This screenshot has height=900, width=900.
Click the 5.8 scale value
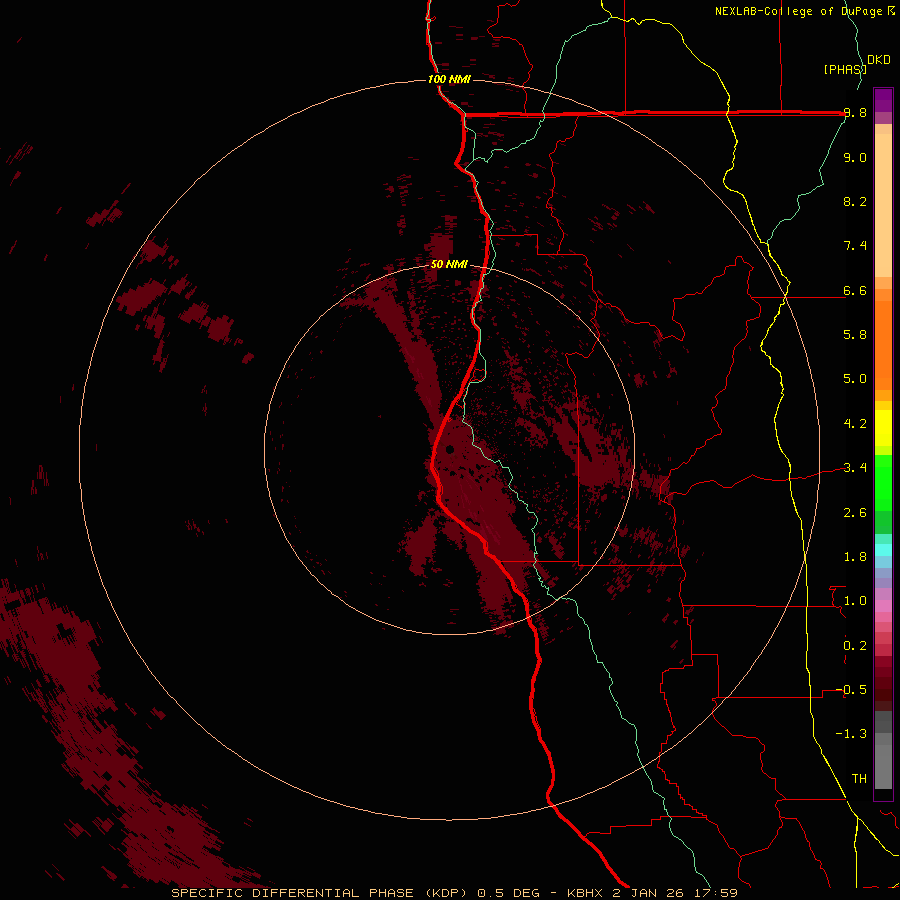click(x=855, y=335)
